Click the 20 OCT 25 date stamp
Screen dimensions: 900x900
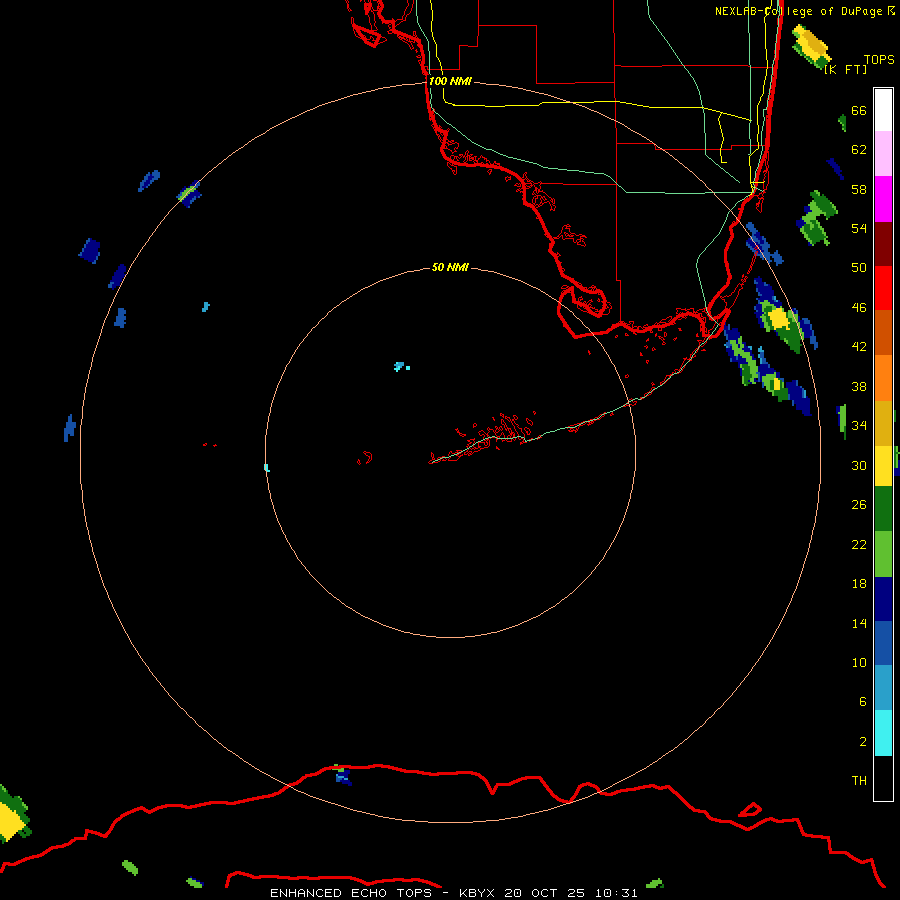[x=544, y=893]
